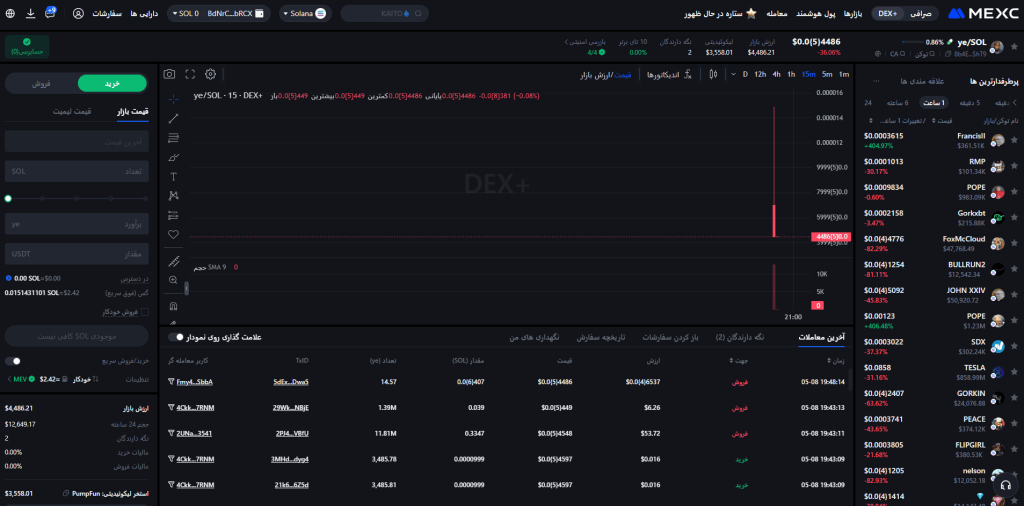Select the ruler measure tool
The height and width of the screenshot is (506, 1024).
point(173,261)
